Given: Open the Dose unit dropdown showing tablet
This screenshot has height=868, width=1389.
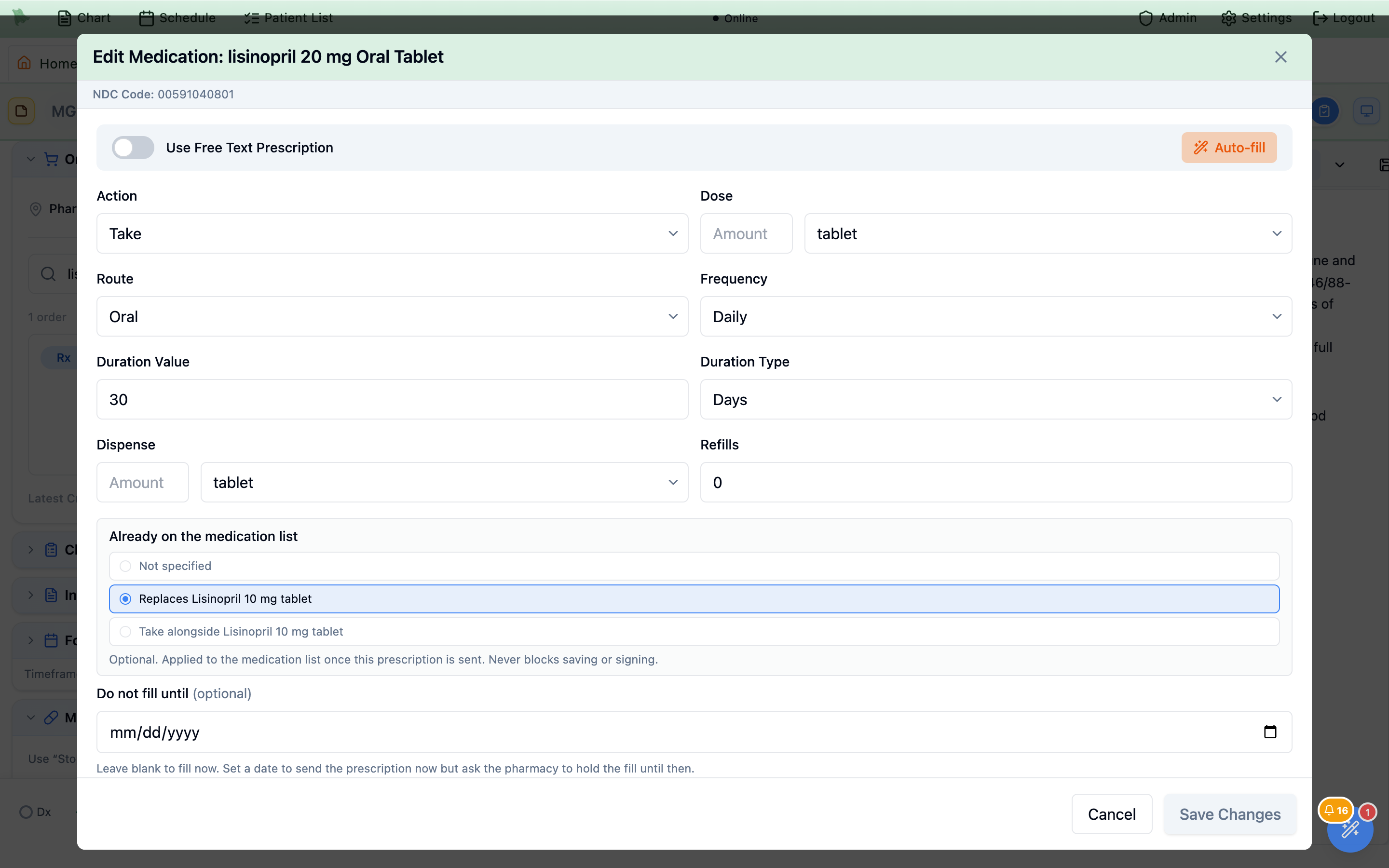Looking at the screenshot, I should tap(1048, 234).
